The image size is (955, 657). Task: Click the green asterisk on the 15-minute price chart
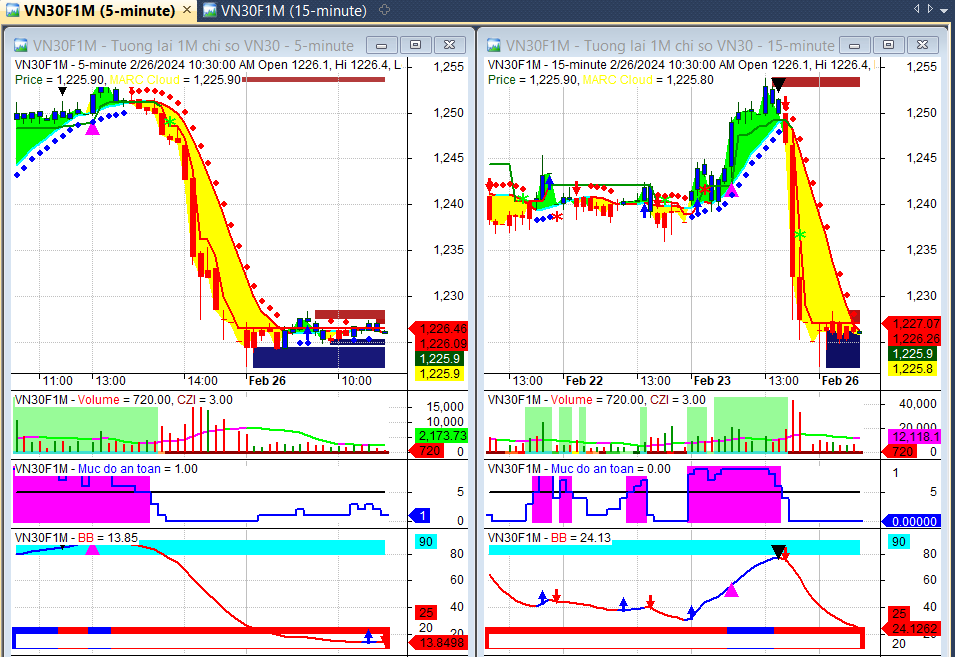coord(799,235)
